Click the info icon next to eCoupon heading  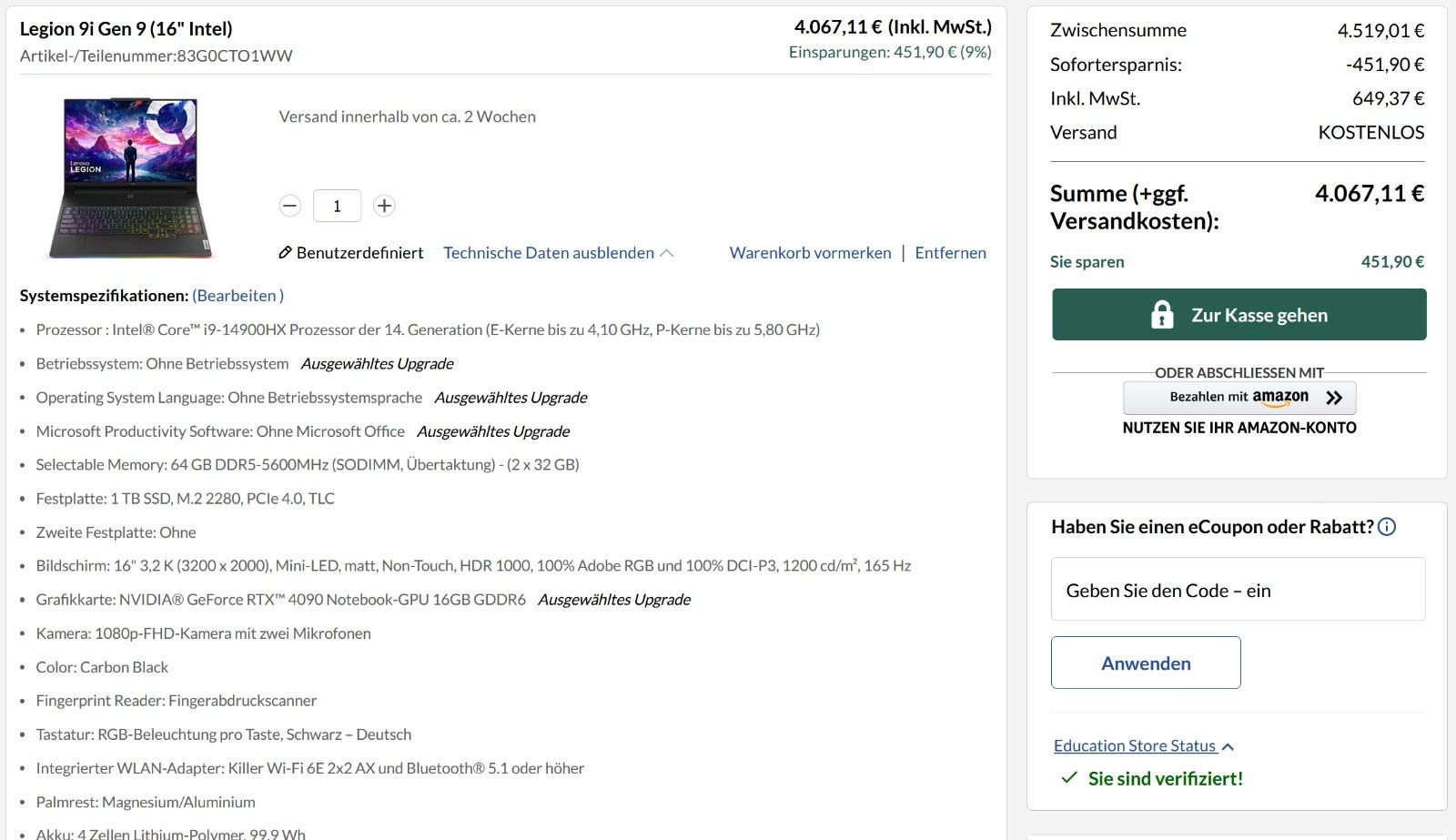[x=1387, y=527]
